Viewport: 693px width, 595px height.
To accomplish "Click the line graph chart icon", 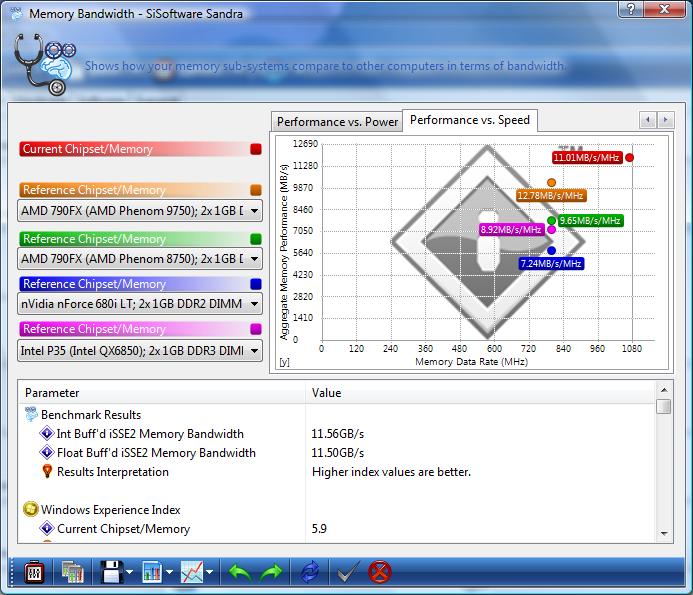I will click(192, 573).
